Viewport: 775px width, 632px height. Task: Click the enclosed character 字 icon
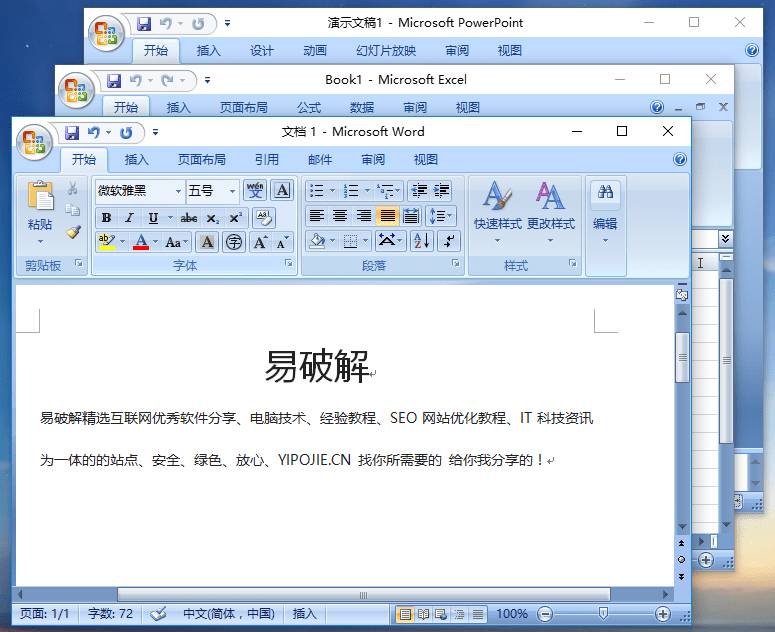(234, 242)
